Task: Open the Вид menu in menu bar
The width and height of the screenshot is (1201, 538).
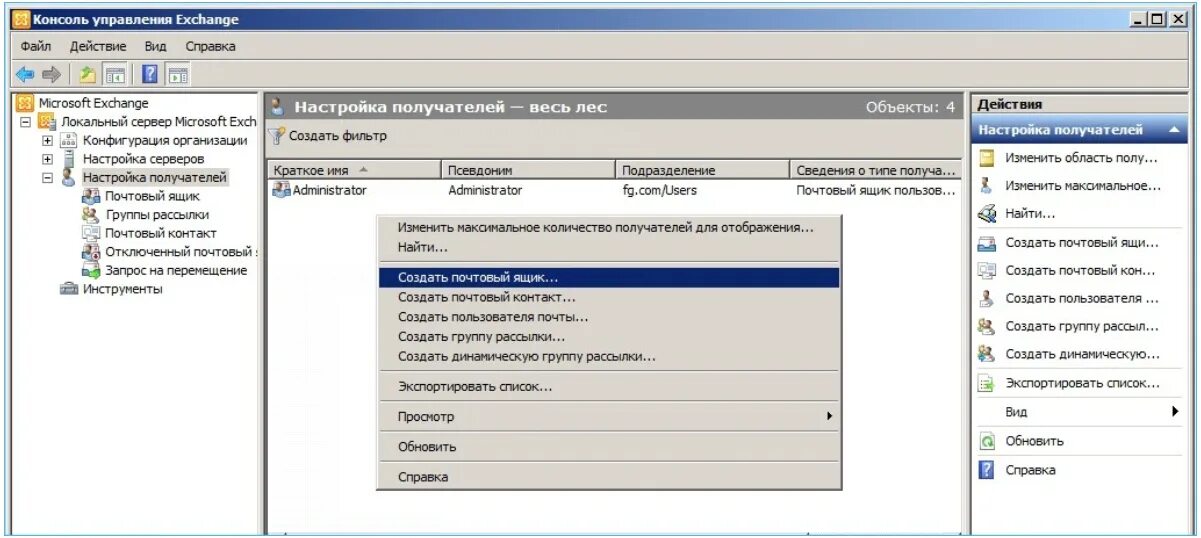Action: pos(155,46)
